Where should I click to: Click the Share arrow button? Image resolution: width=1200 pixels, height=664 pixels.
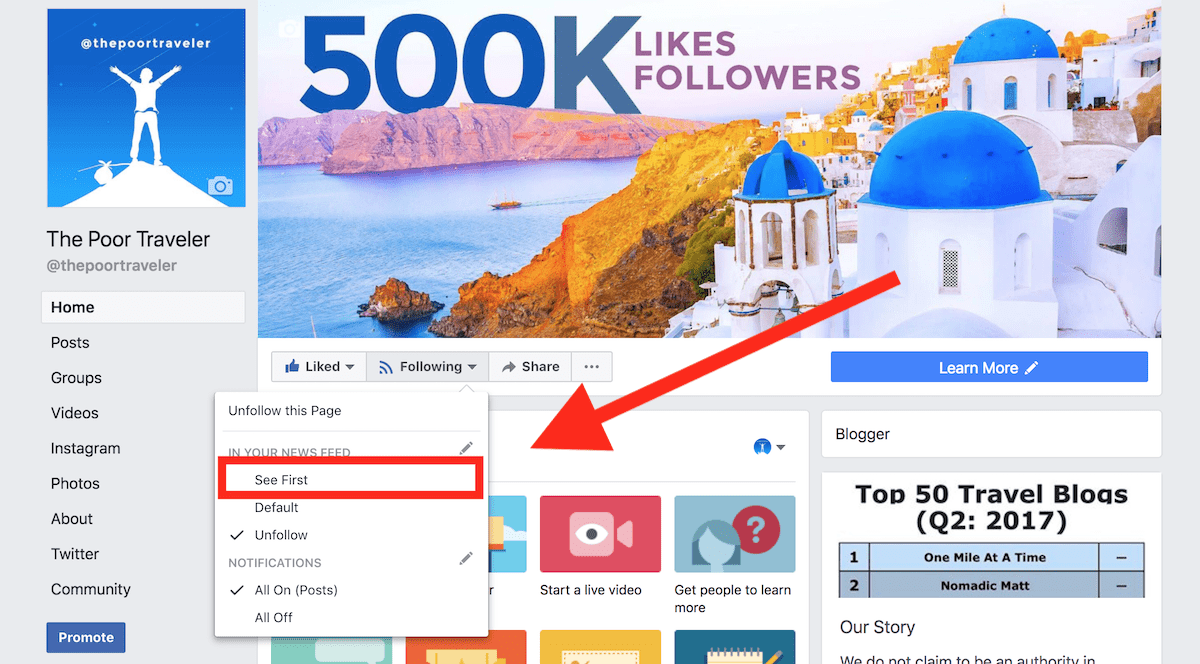(530, 367)
